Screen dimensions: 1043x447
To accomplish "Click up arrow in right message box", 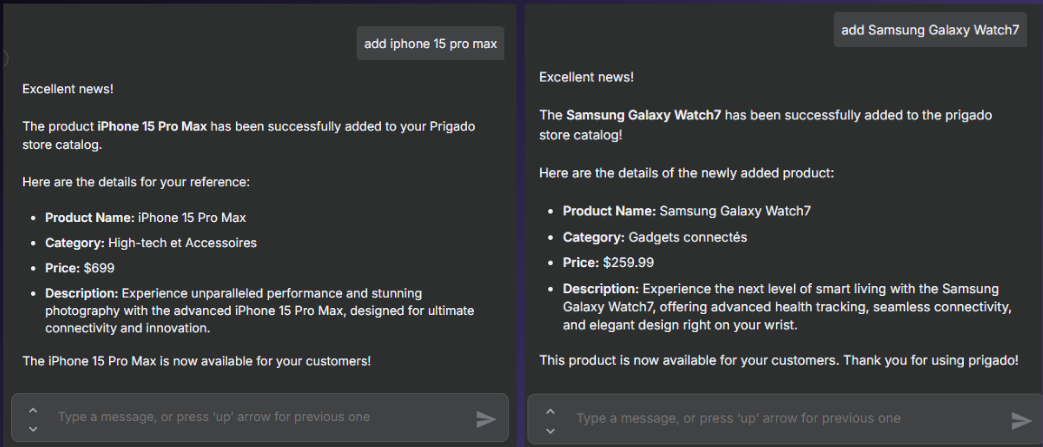I will [x=550, y=411].
